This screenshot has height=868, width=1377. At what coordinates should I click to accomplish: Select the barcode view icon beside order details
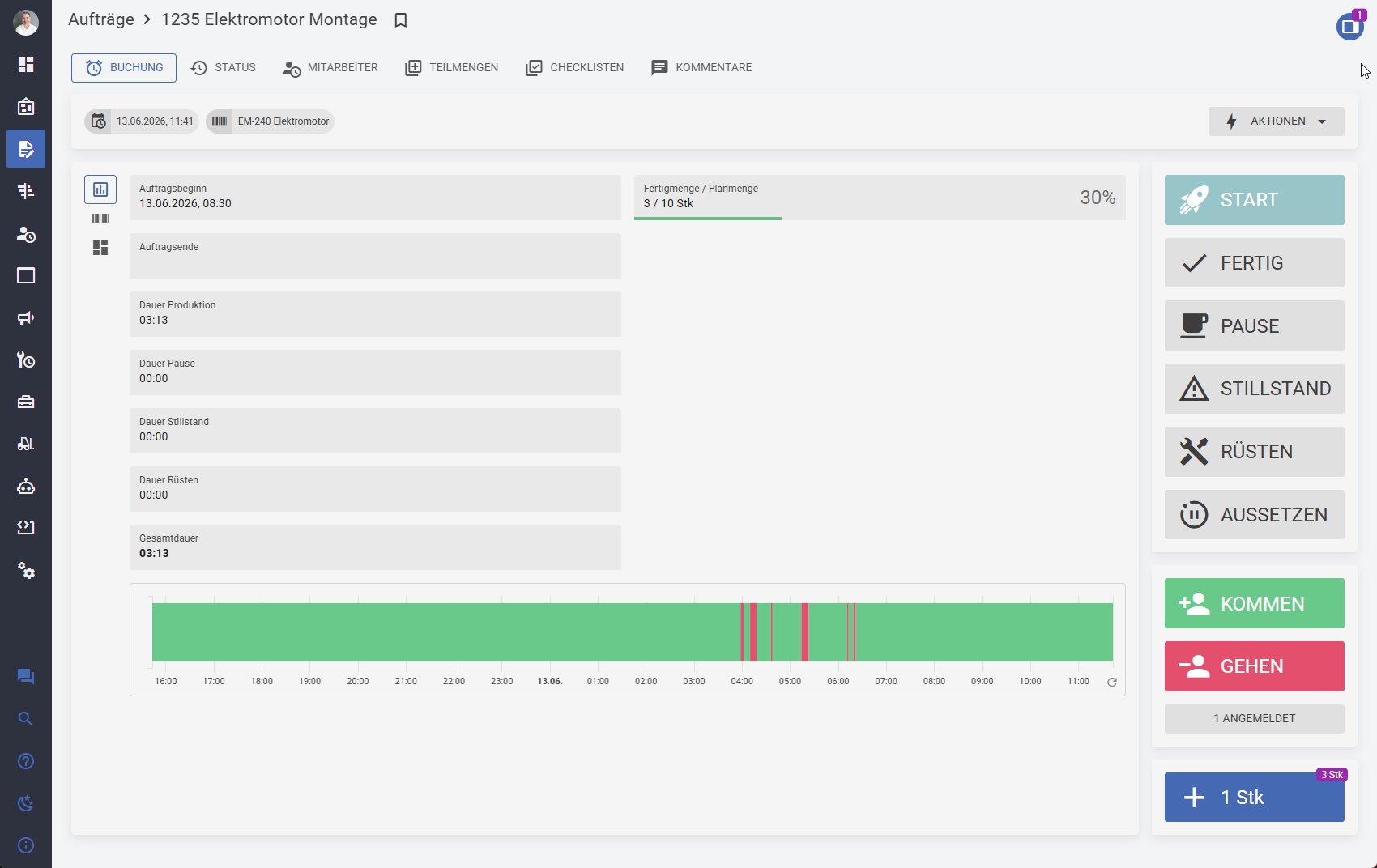(x=100, y=219)
